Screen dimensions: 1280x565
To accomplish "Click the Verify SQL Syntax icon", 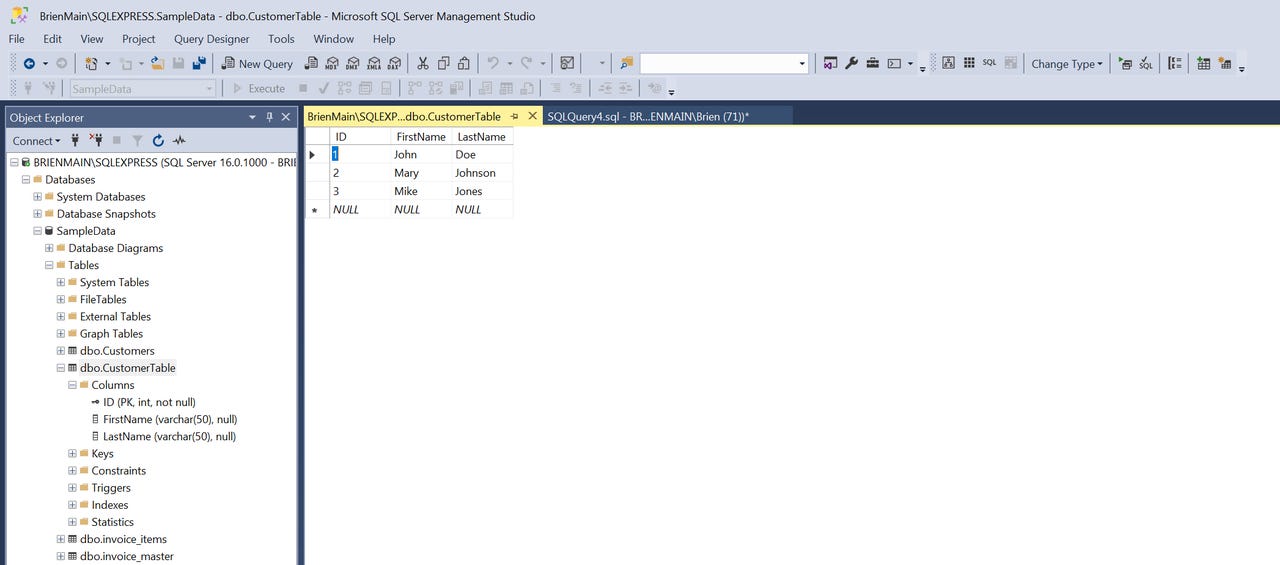I will coord(1146,63).
